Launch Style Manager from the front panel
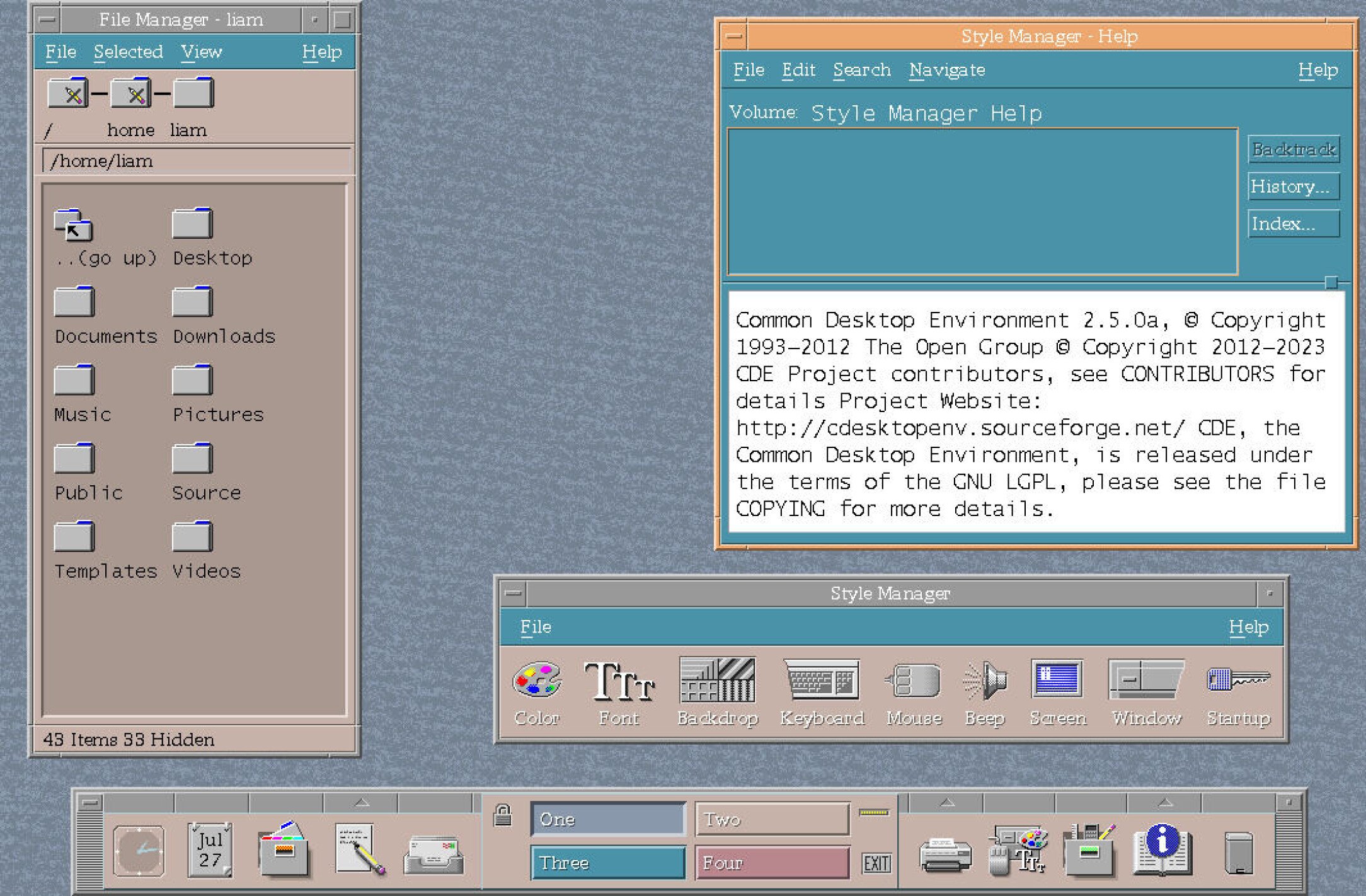1366x896 pixels. click(x=1017, y=851)
